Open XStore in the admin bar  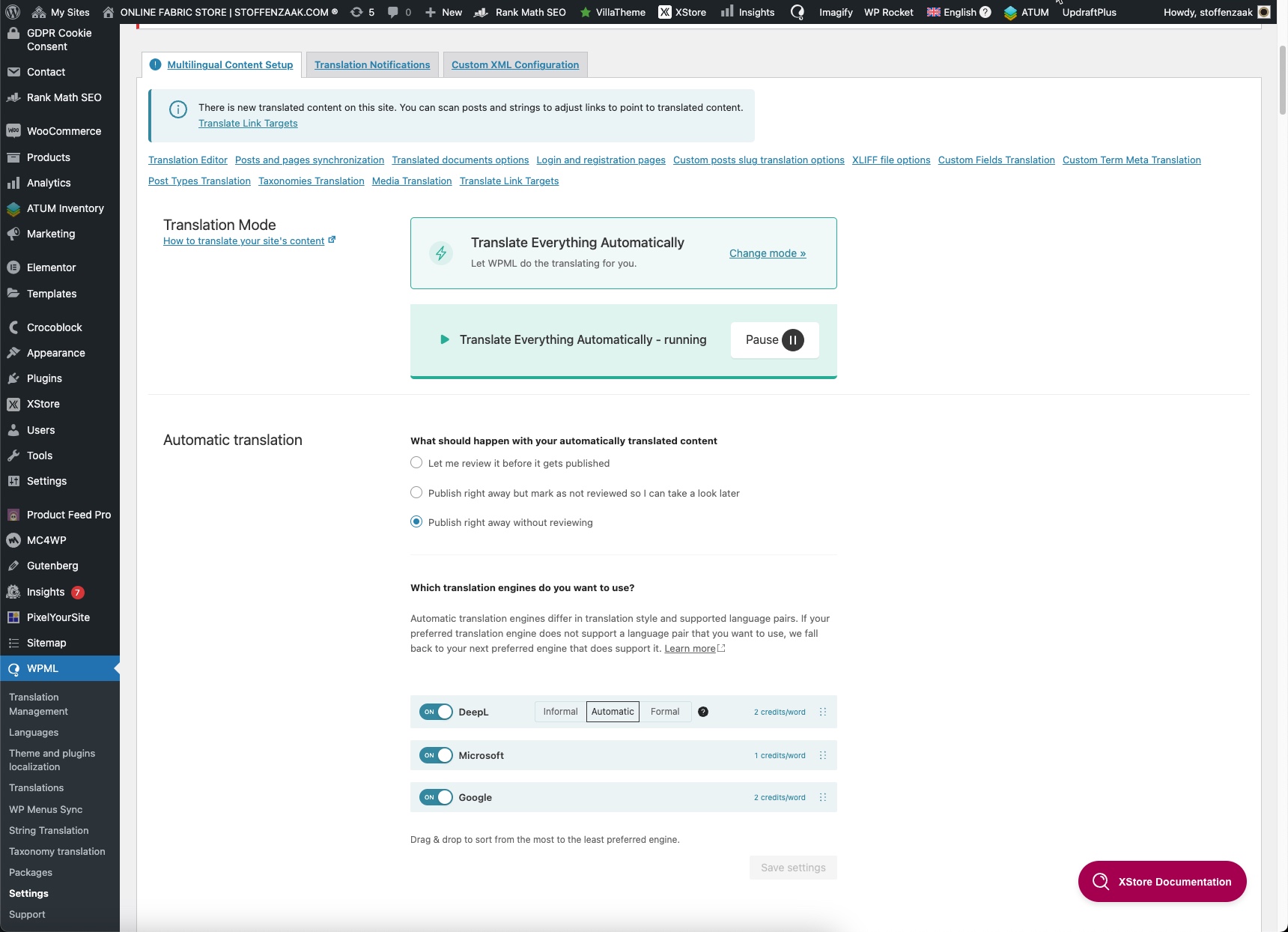coord(682,12)
